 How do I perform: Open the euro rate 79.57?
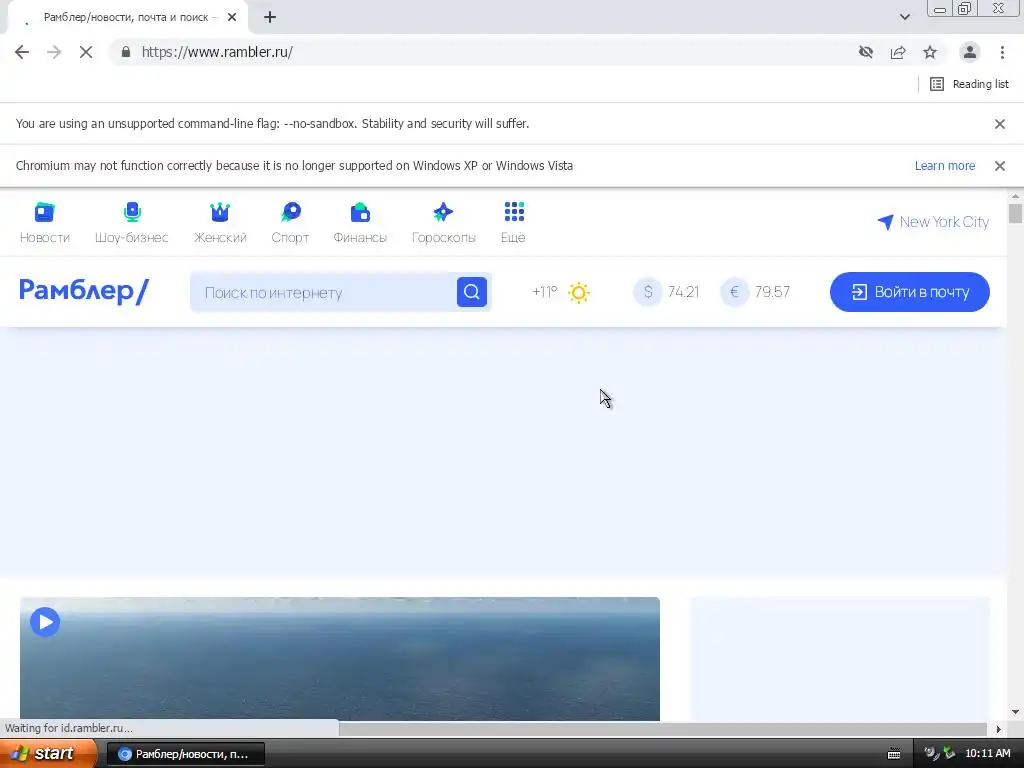click(x=756, y=292)
